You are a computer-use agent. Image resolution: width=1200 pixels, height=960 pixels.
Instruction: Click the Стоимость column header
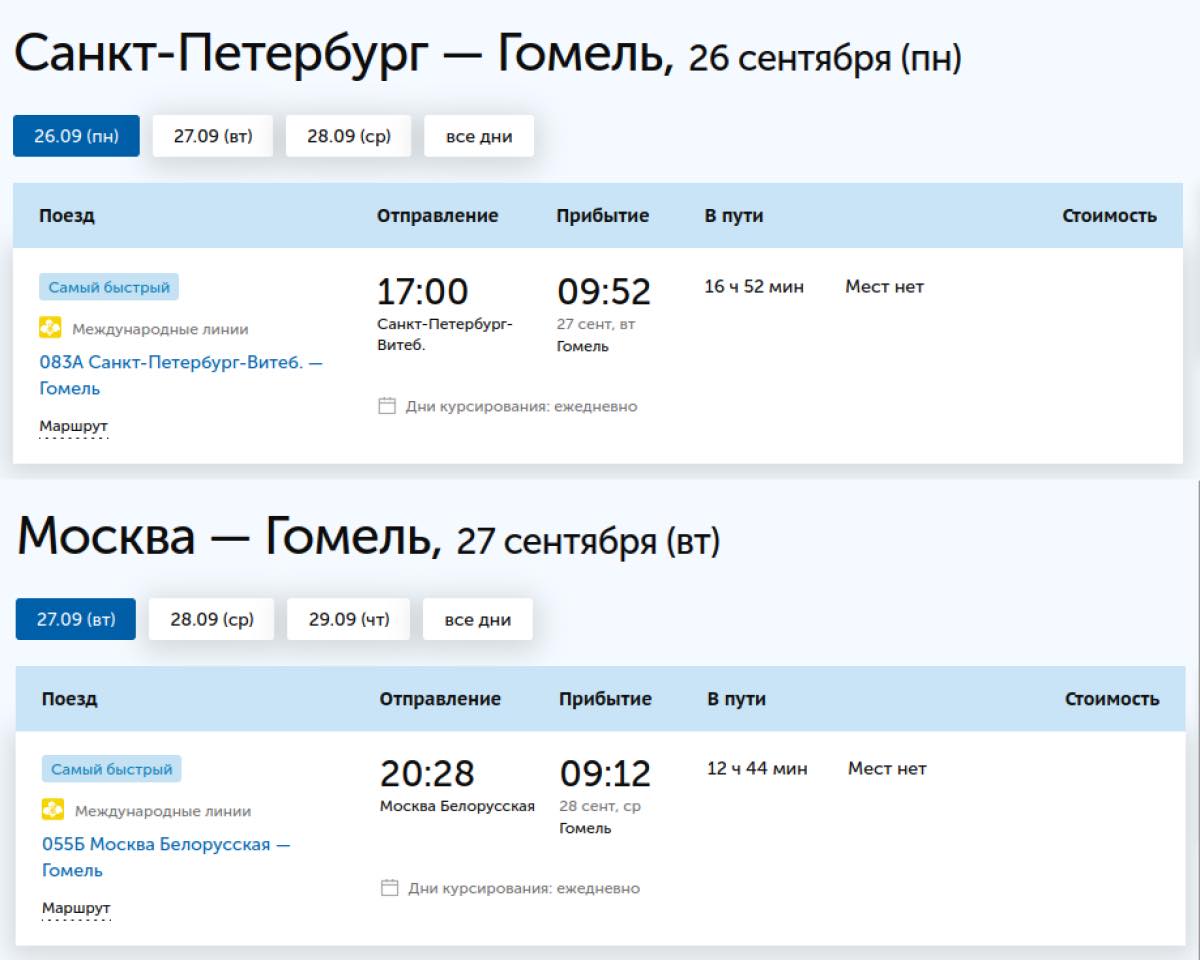click(1111, 214)
